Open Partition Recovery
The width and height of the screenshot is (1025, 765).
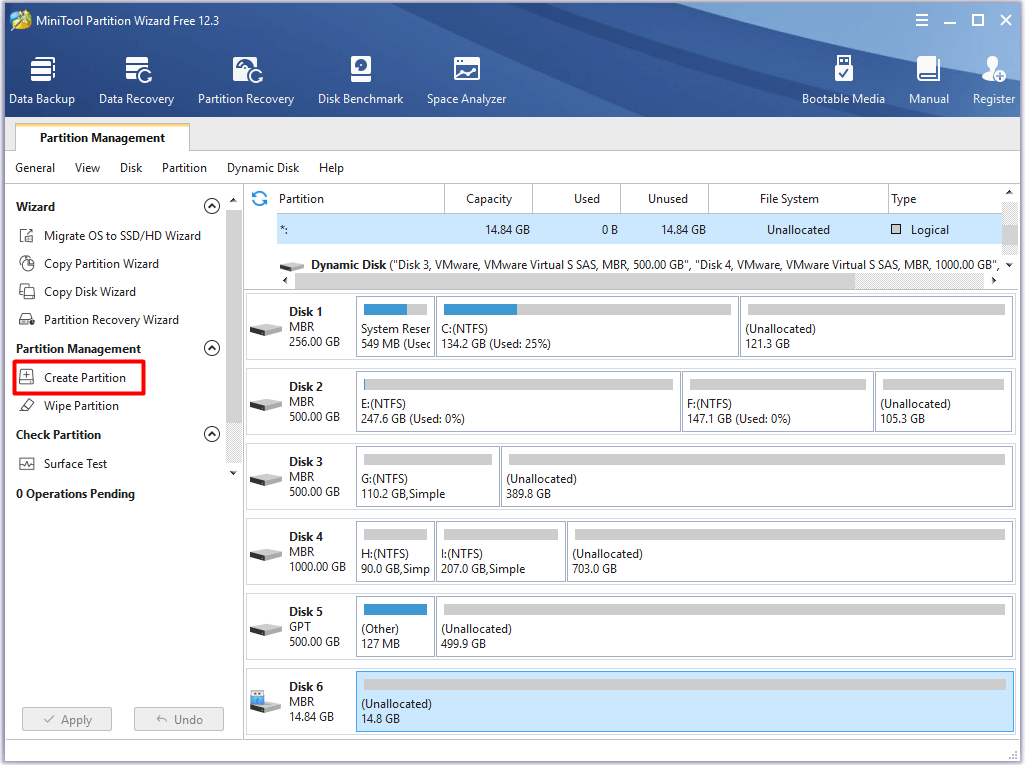point(246,80)
